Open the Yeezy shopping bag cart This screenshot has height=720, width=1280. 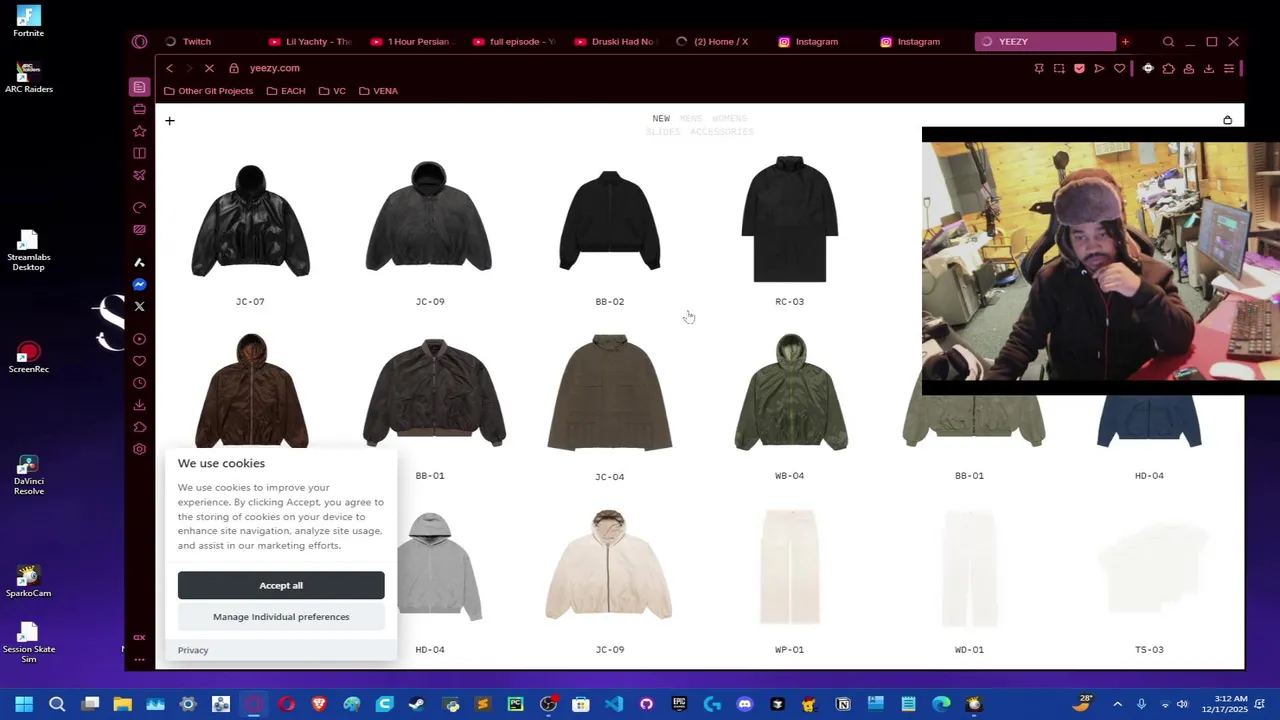pyautogui.click(x=1227, y=120)
